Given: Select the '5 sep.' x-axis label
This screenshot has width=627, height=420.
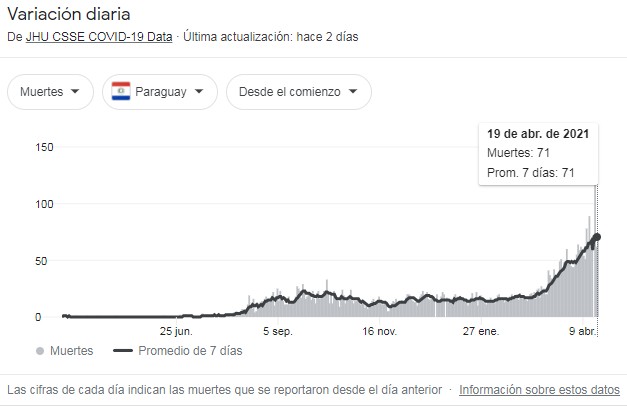Looking at the screenshot, I should click(x=277, y=331).
